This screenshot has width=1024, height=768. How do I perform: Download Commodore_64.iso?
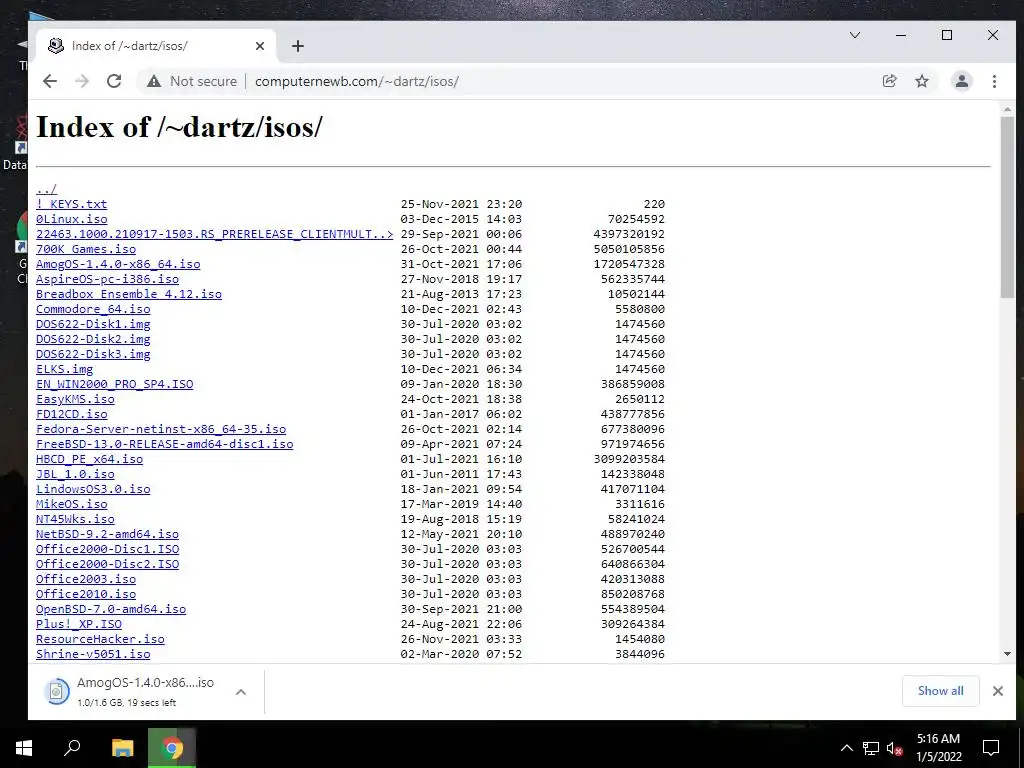93,310
